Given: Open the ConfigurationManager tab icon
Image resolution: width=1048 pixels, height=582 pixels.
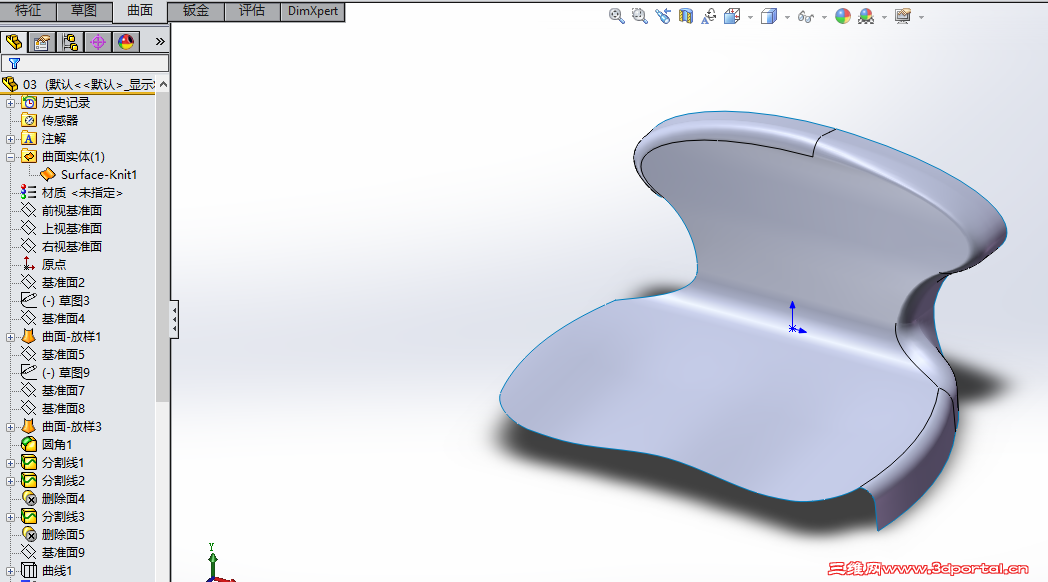Looking at the screenshot, I should pyautogui.click(x=70, y=42).
